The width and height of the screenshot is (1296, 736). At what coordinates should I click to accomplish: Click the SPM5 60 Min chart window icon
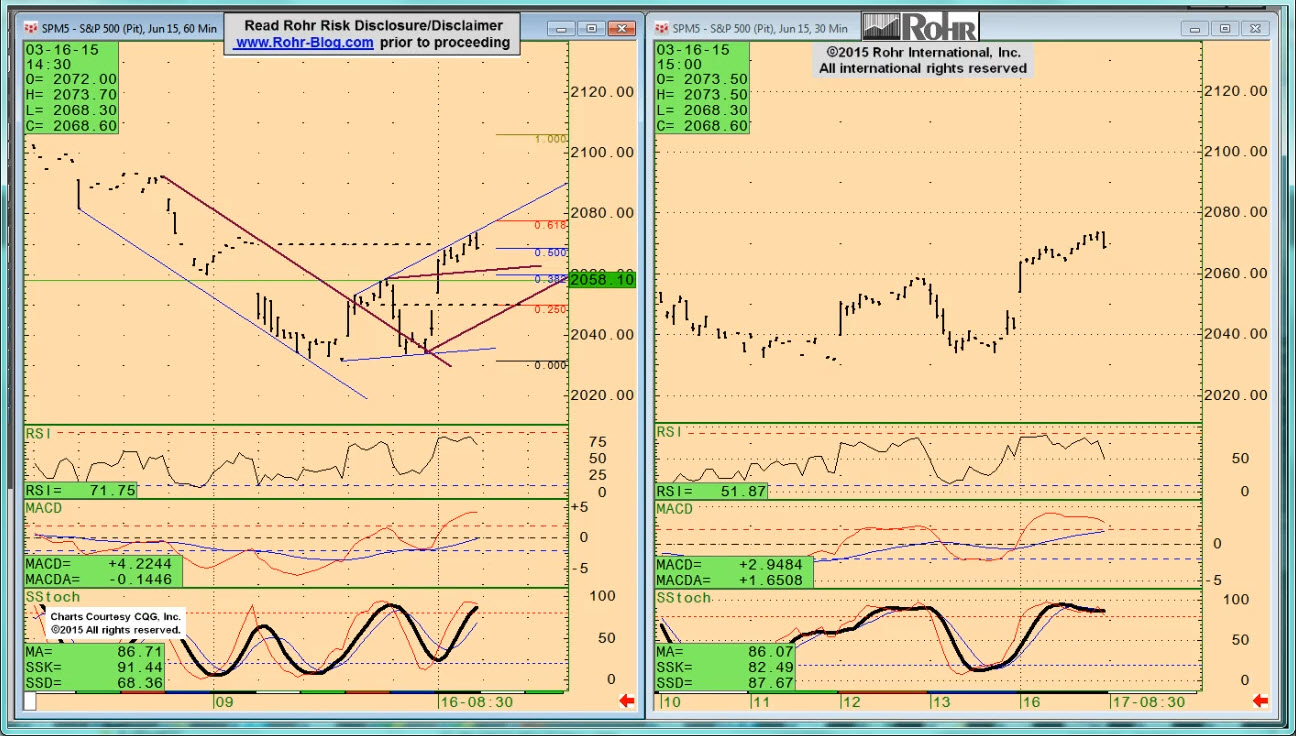pos(31,28)
